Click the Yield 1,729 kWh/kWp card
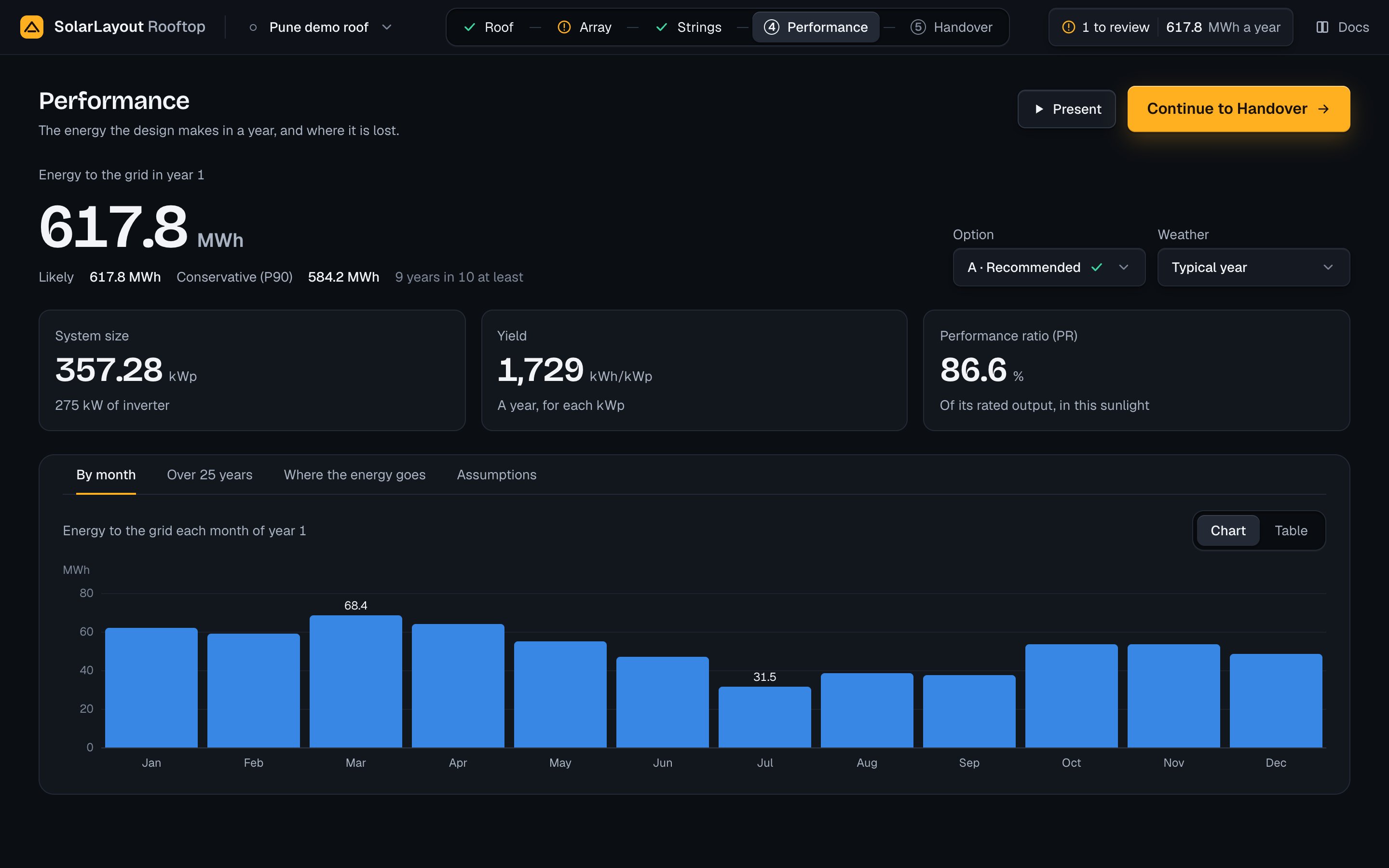 pyautogui.click(x=694, y=370)
